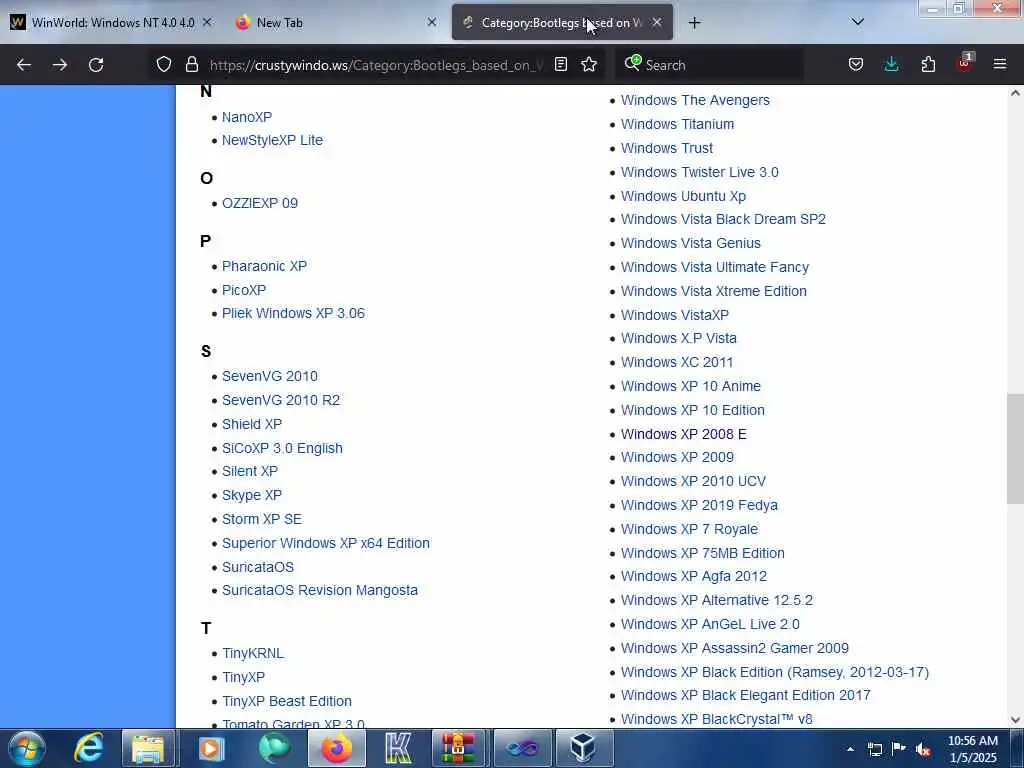The width and height of the screenshot is (1024, 768).
Task: Open the Action Center flag icon
Action: click(x=899, y=748)
